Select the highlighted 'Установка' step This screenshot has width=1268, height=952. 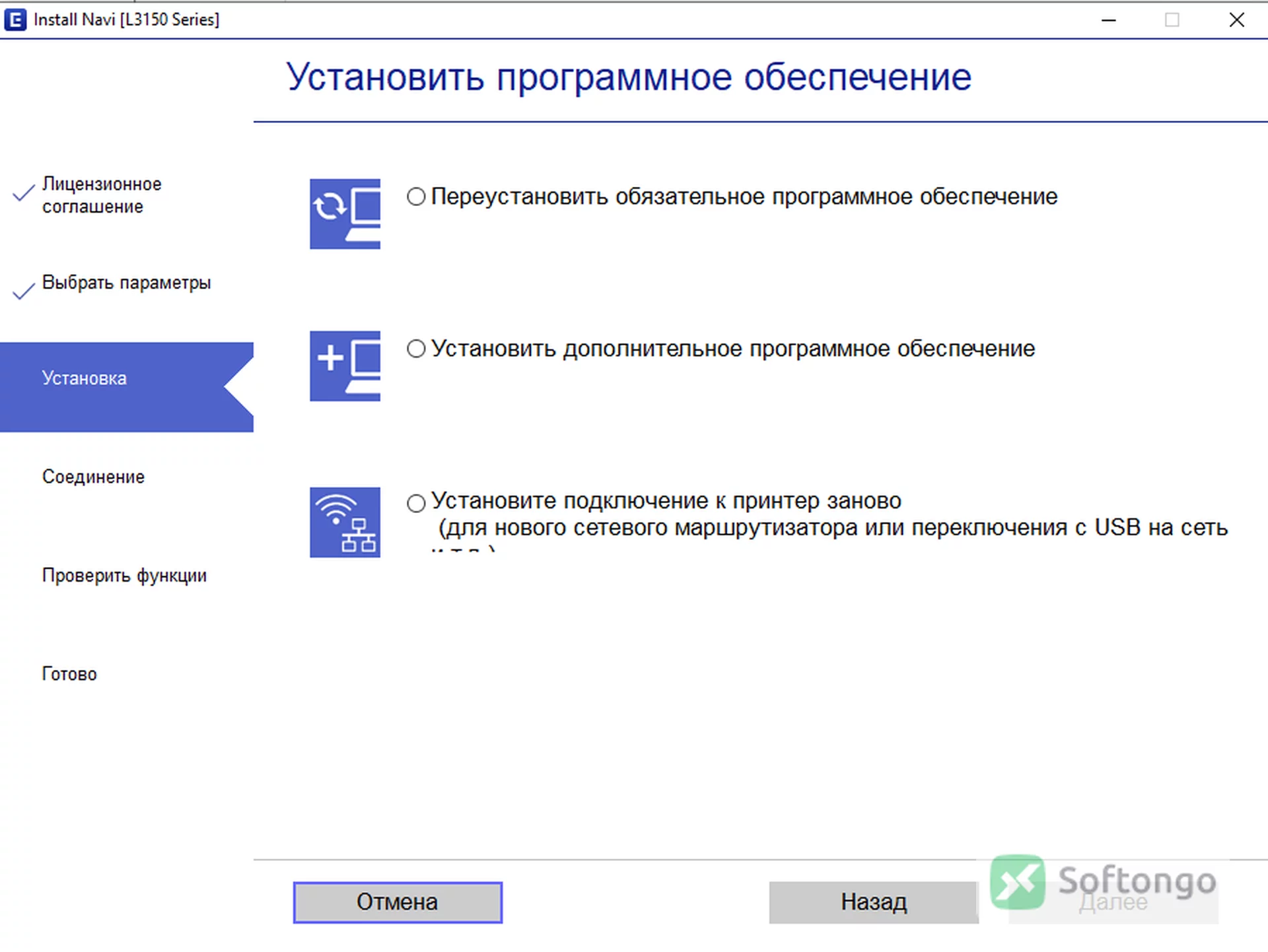[127, 387]
